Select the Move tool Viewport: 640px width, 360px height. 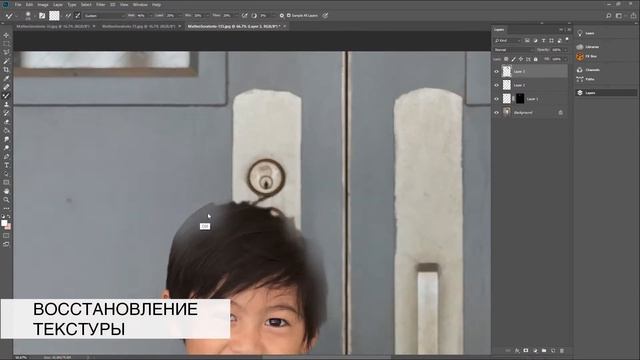(6, 35)
